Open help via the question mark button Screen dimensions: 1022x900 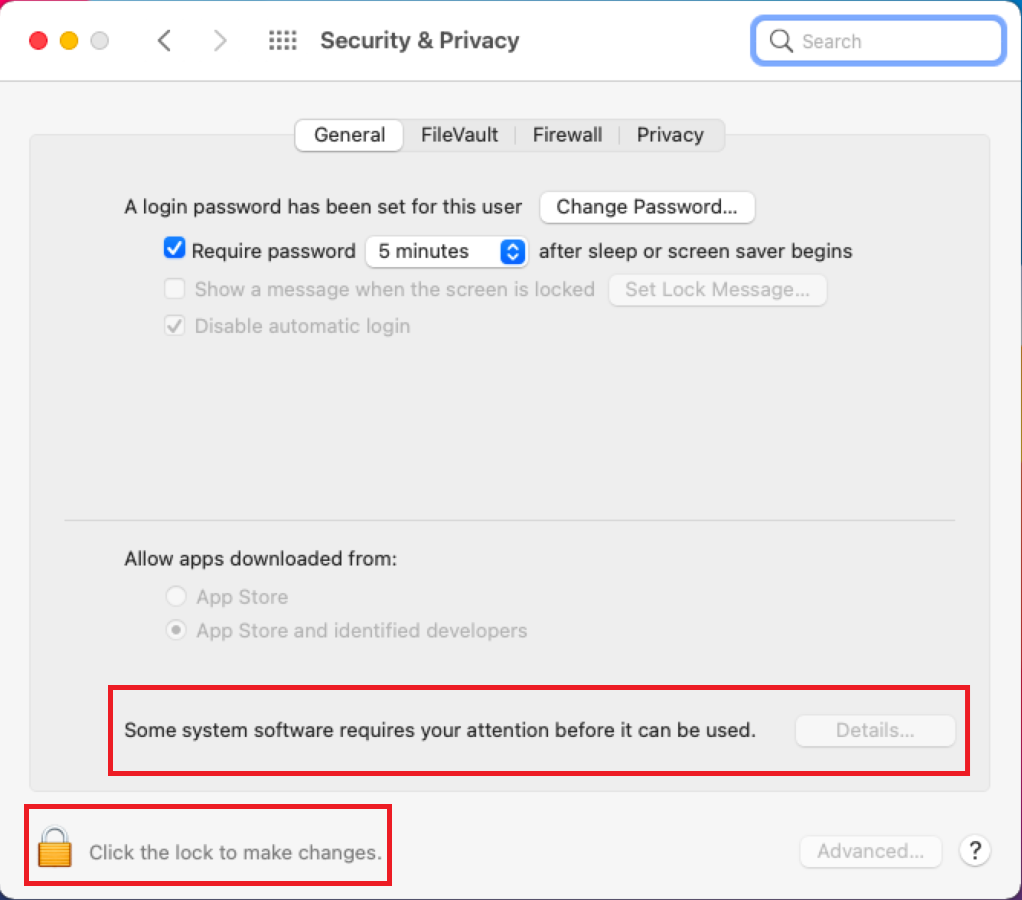point(975,850)
